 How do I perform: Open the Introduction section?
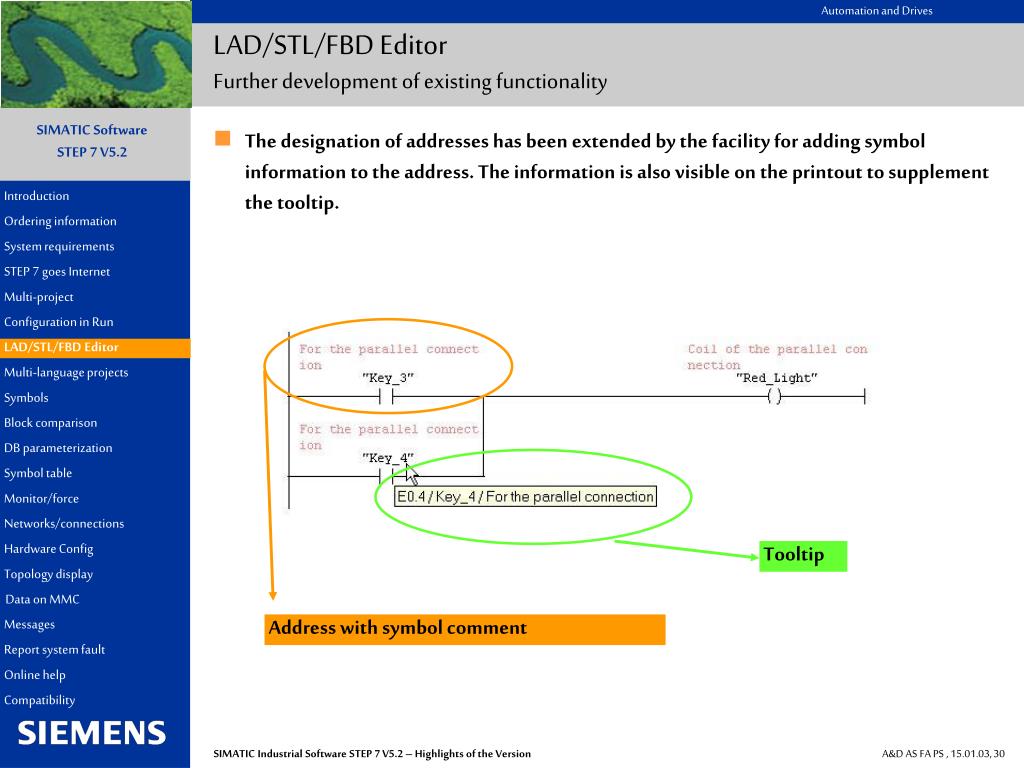37,196
